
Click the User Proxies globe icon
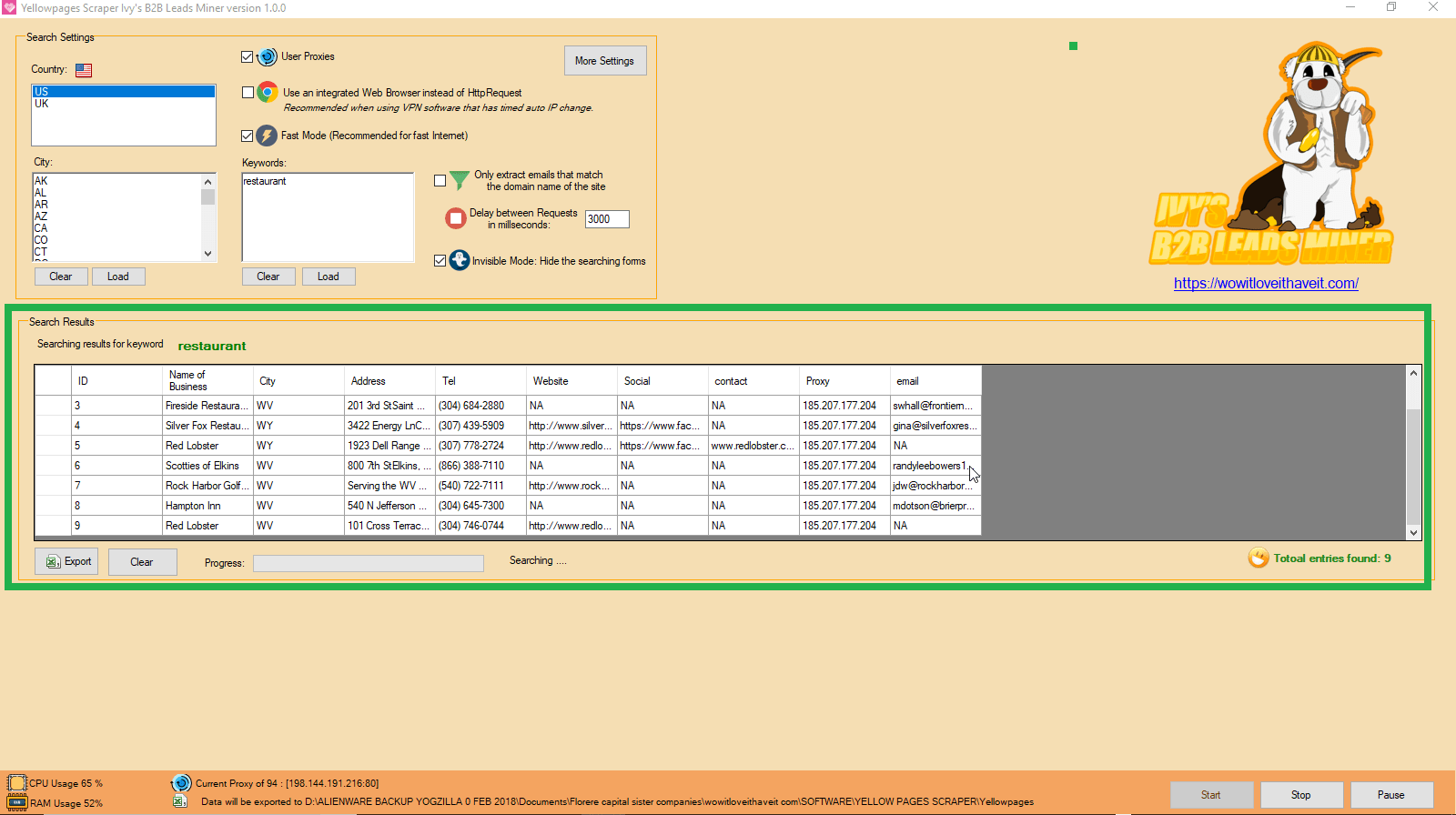[267, 56]
